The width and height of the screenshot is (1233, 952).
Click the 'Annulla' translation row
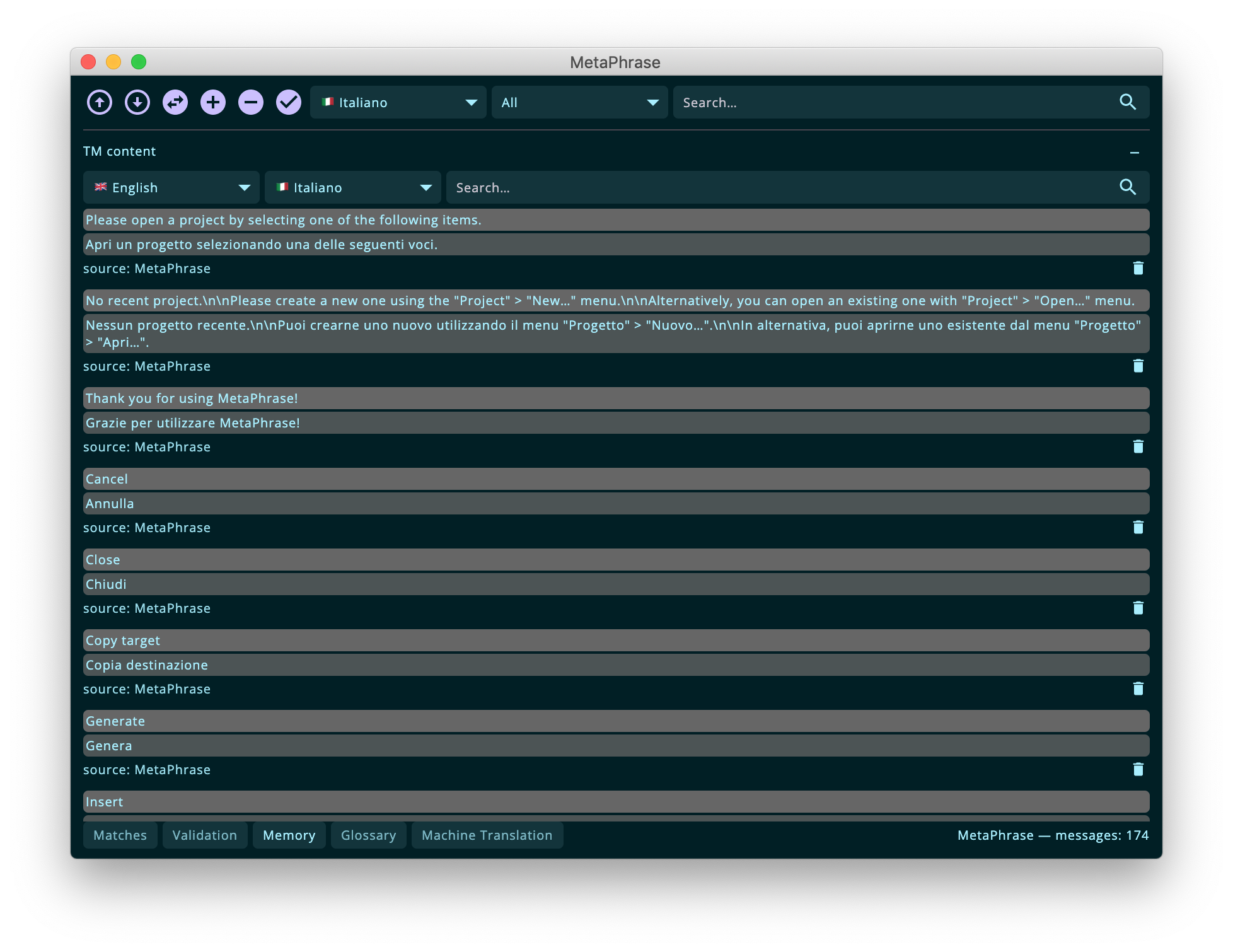tap(616, 504)
